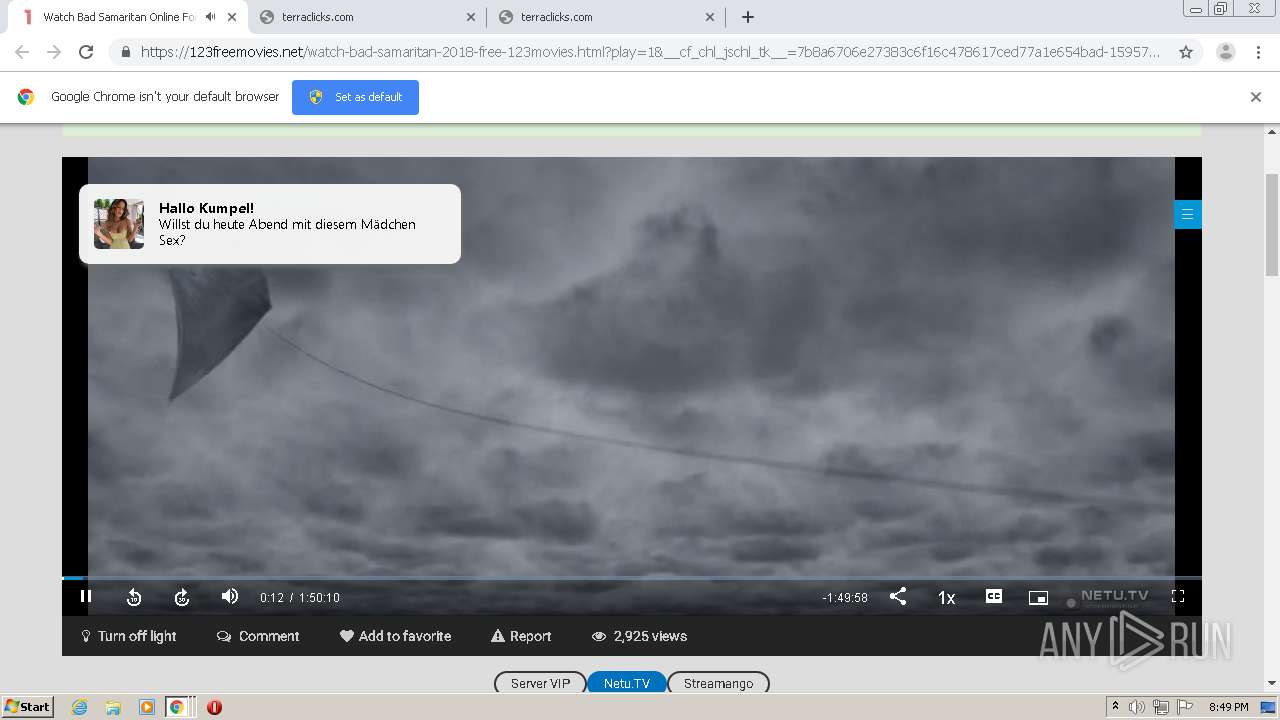
Task: Report this video
Action: (x=521, y=636)
